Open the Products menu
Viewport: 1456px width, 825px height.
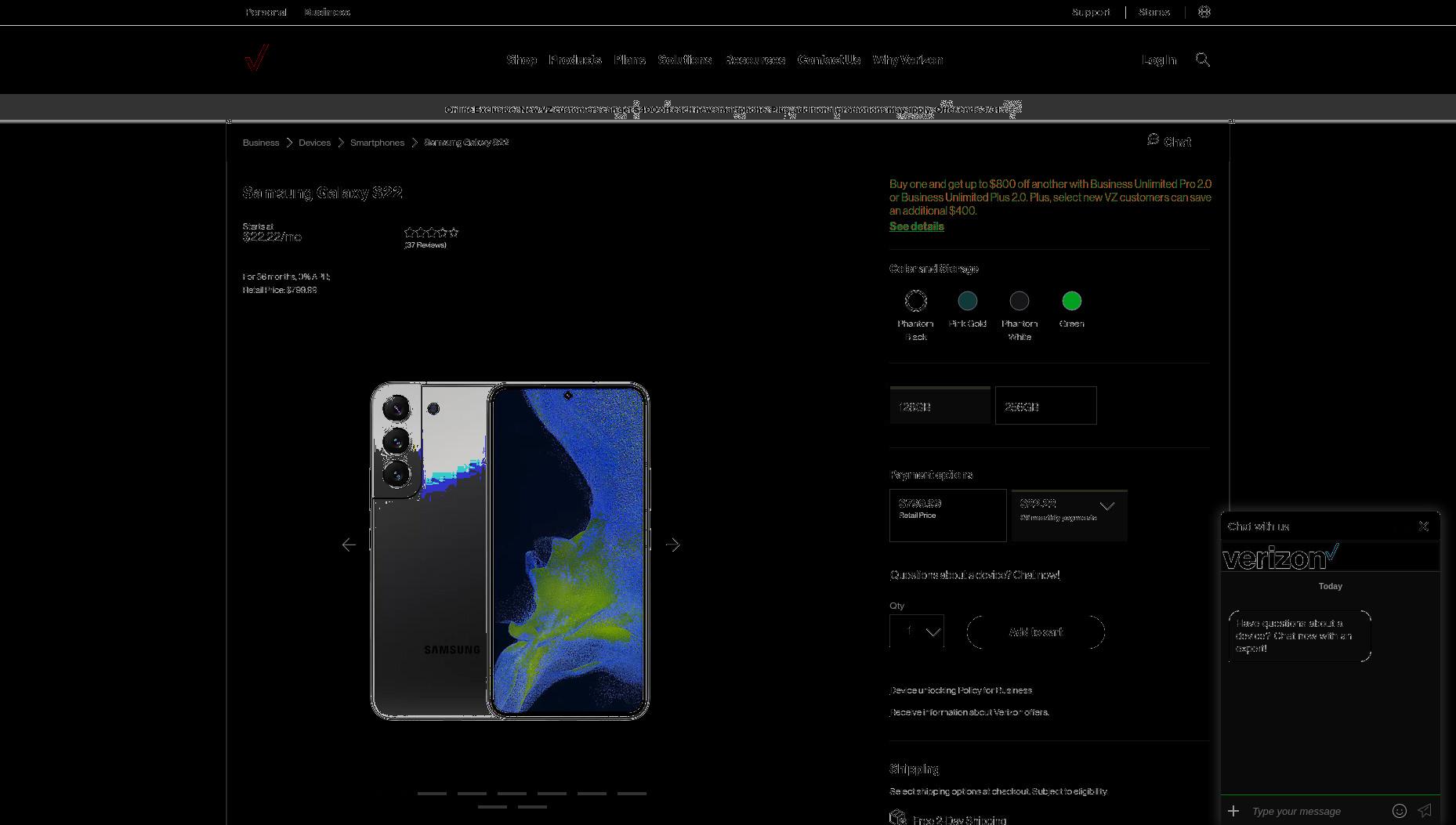point(575,60)
